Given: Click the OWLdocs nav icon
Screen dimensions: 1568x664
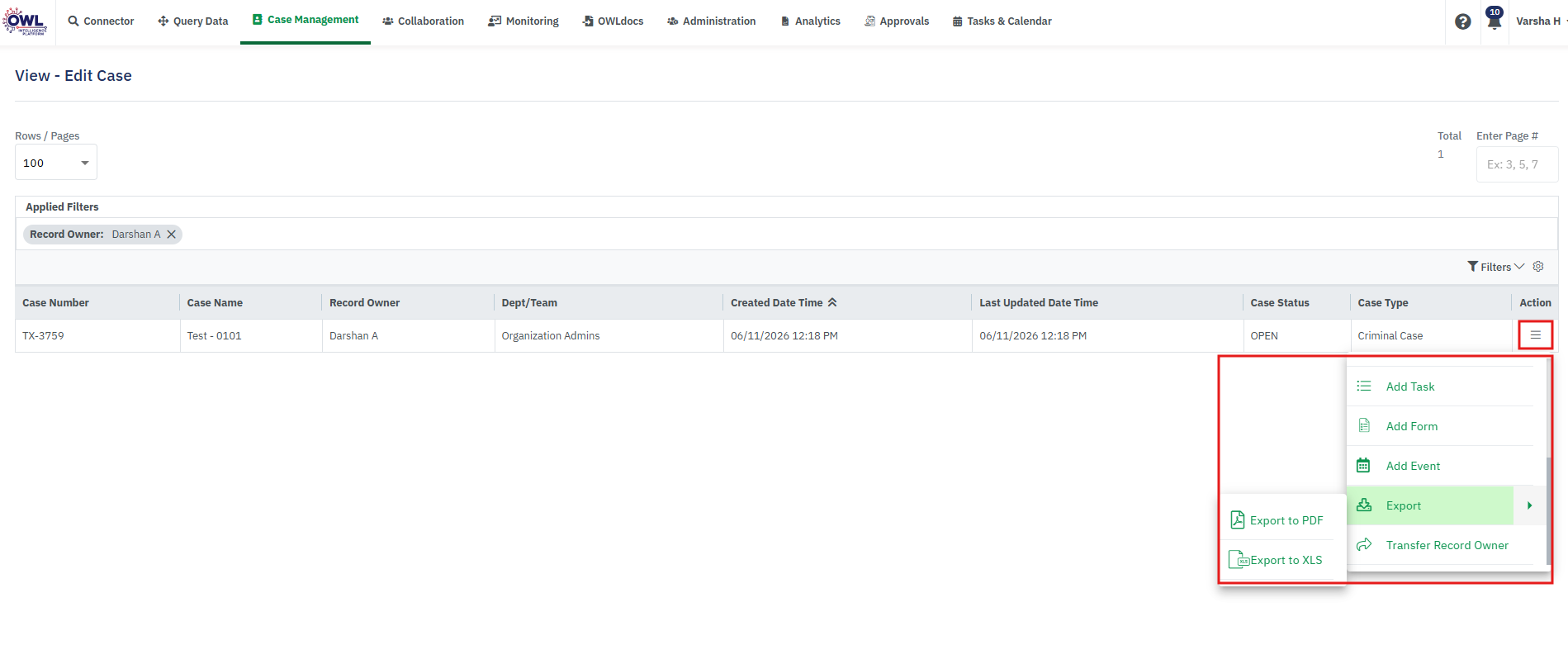Looking at the screenshot, I should (x=588, y=21).
